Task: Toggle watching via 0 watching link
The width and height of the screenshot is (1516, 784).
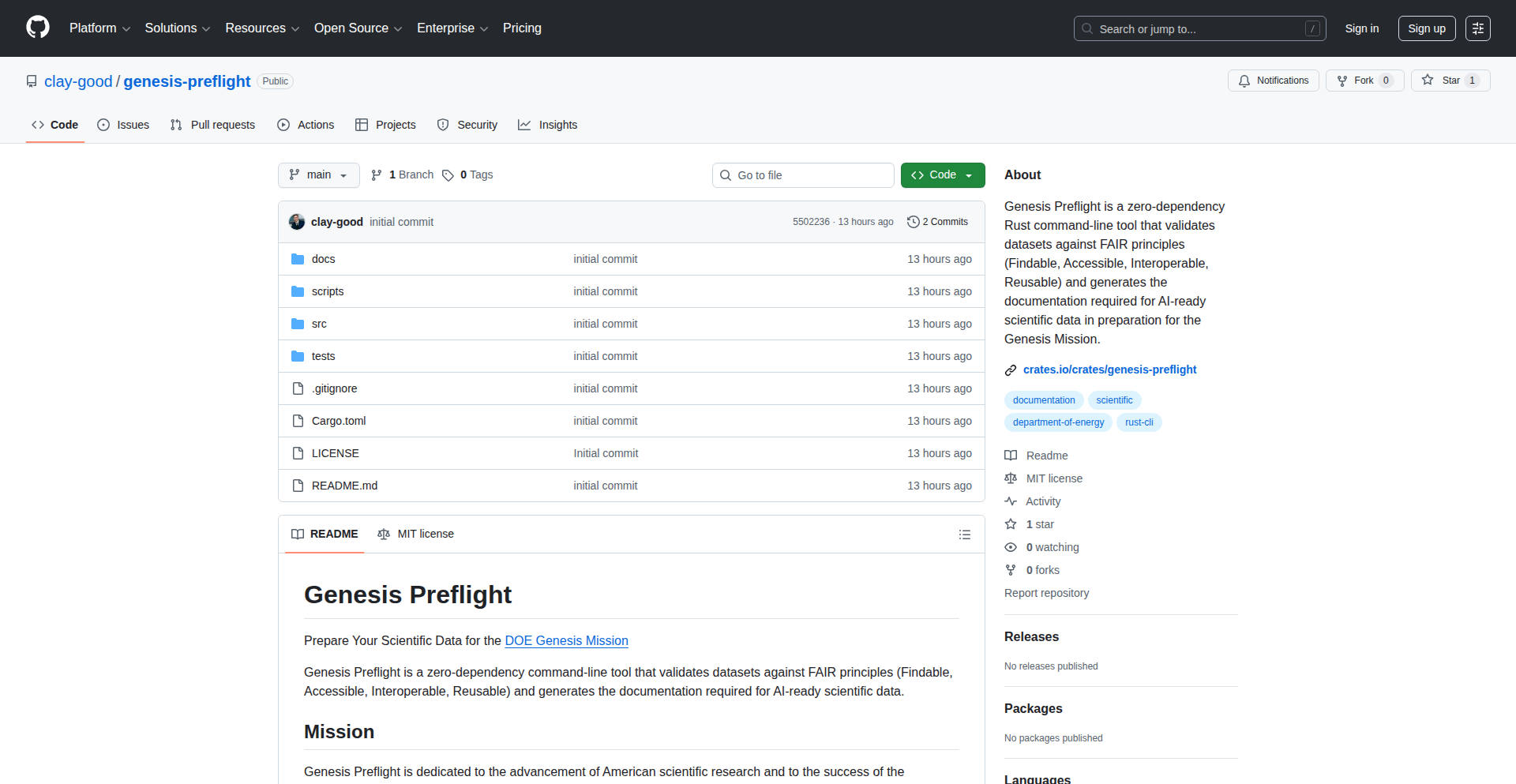Action: (x=1053, y=547)
